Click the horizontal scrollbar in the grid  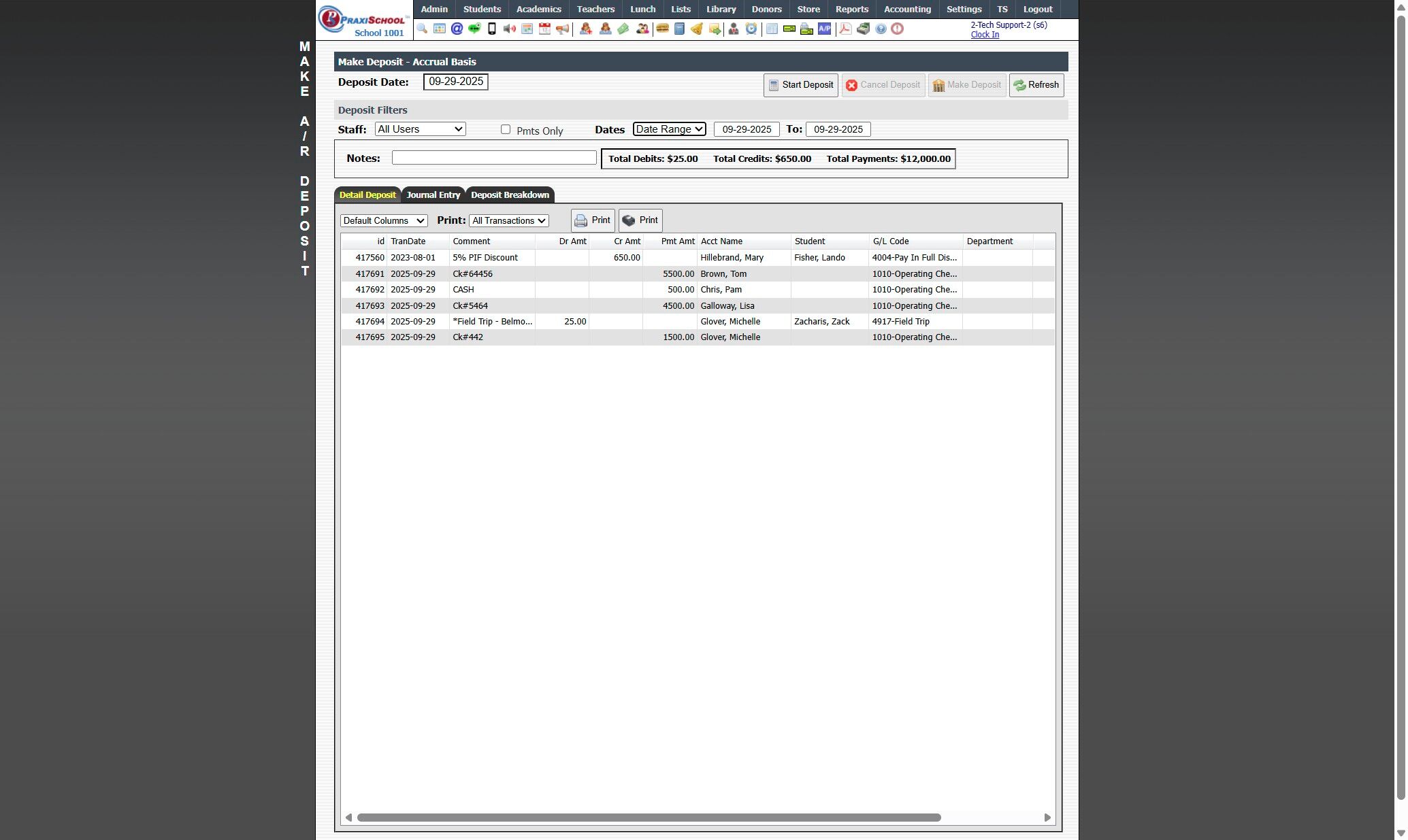[x=648, y=818]
